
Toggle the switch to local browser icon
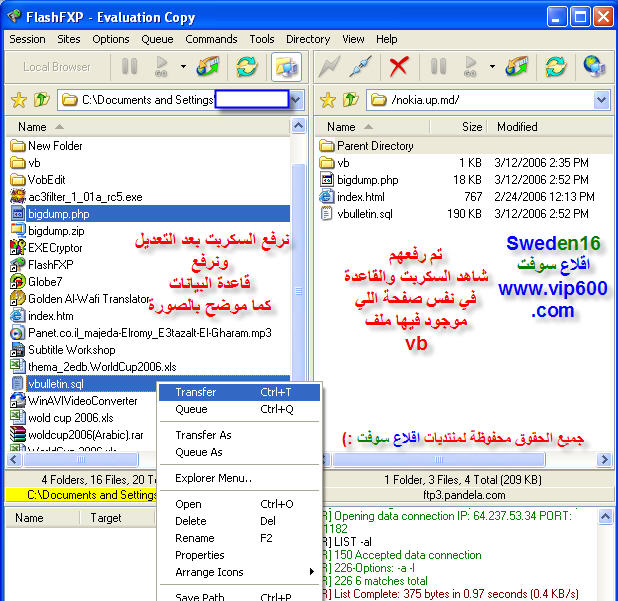287,67
